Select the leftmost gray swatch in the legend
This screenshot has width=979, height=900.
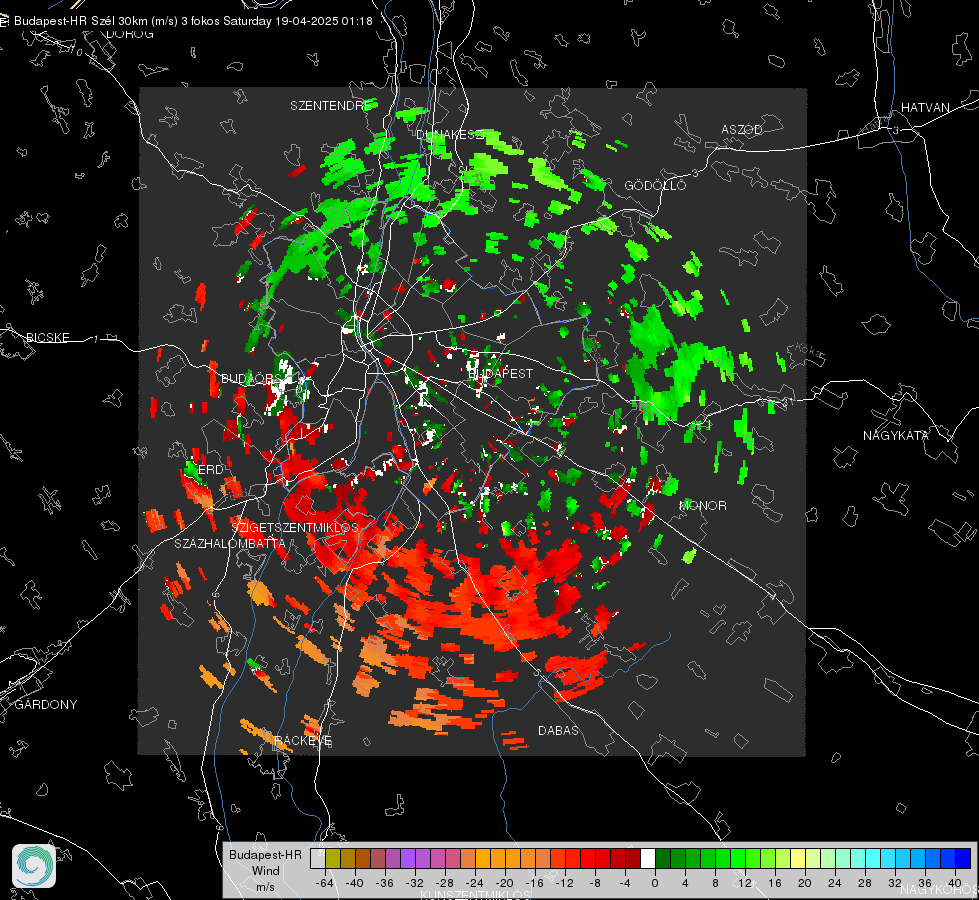pyautogui.click(x=318, y=858)
